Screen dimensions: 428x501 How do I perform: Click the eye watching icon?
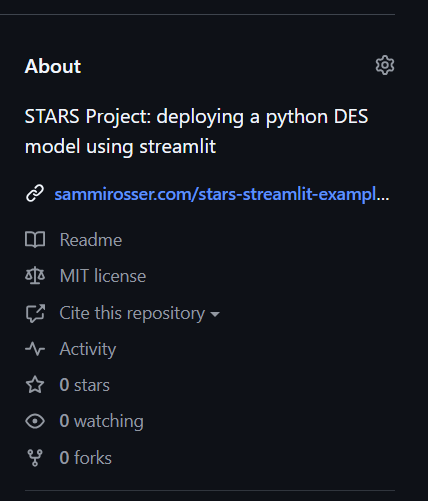point(35,421)
